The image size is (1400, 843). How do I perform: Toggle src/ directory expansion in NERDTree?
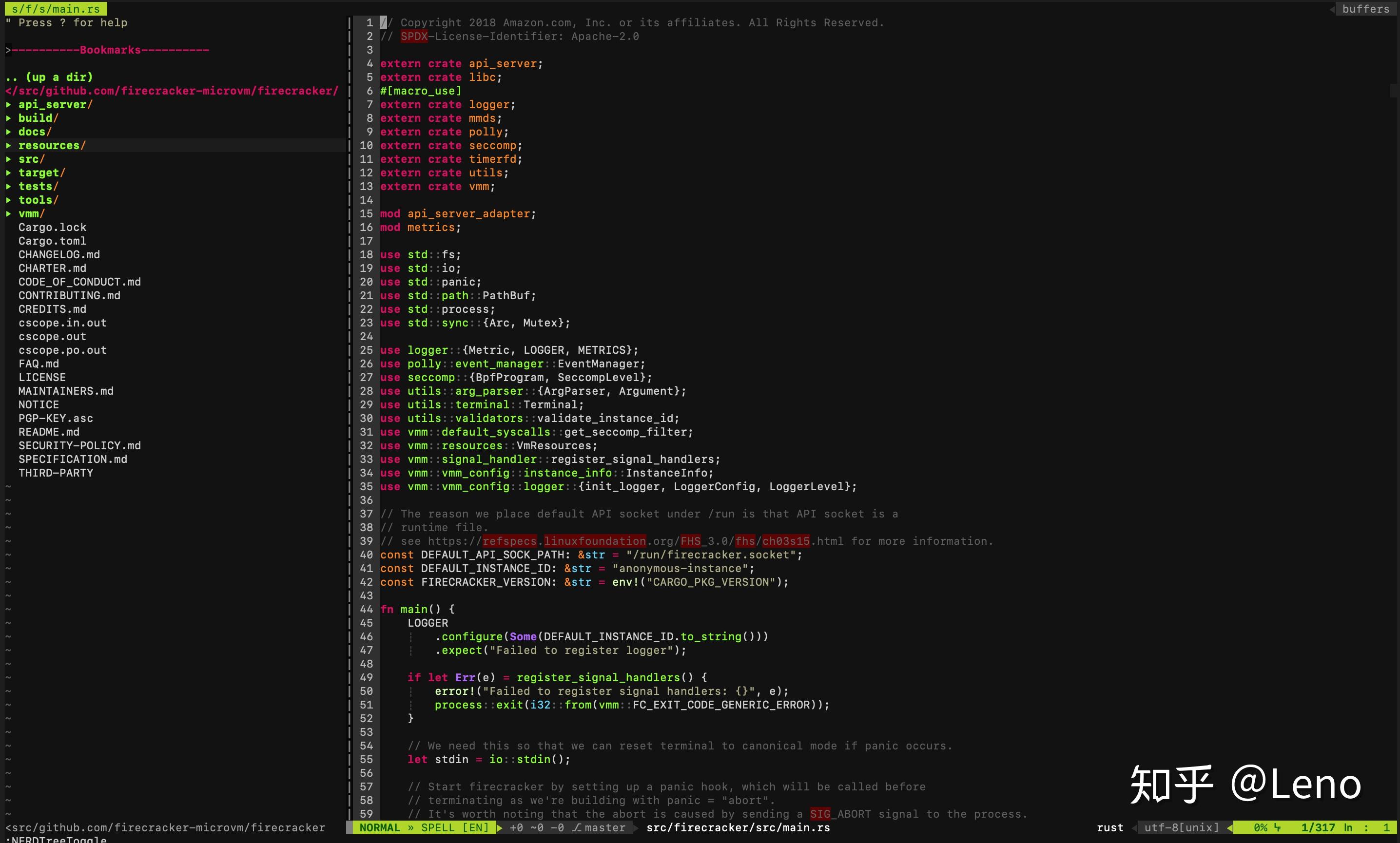pyautogui.click(x=30, y=158)
